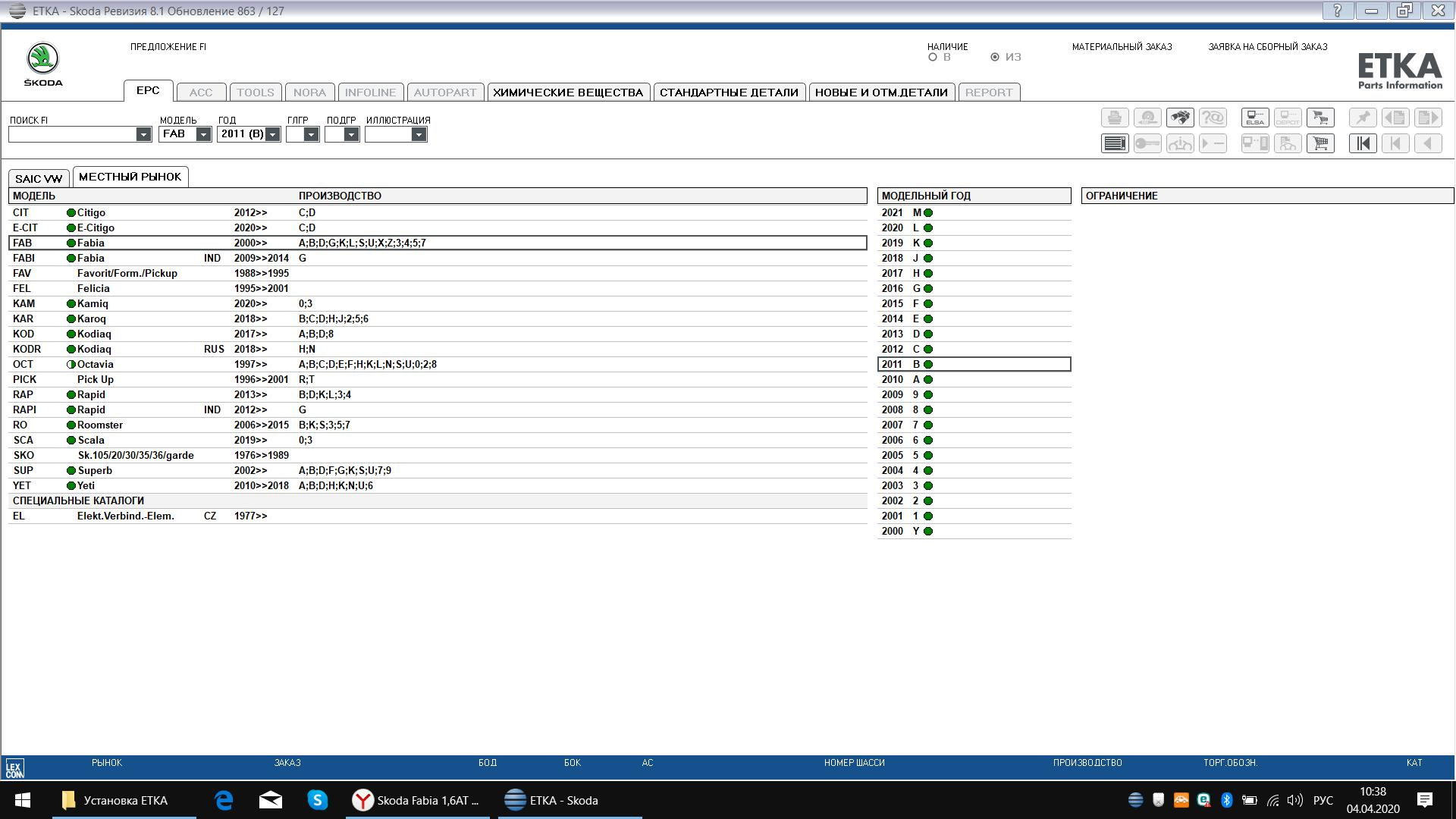Select the availability 'ИЗ' radio button
The height and width of the screenshot is (819, 1456).
click(995, 57)
